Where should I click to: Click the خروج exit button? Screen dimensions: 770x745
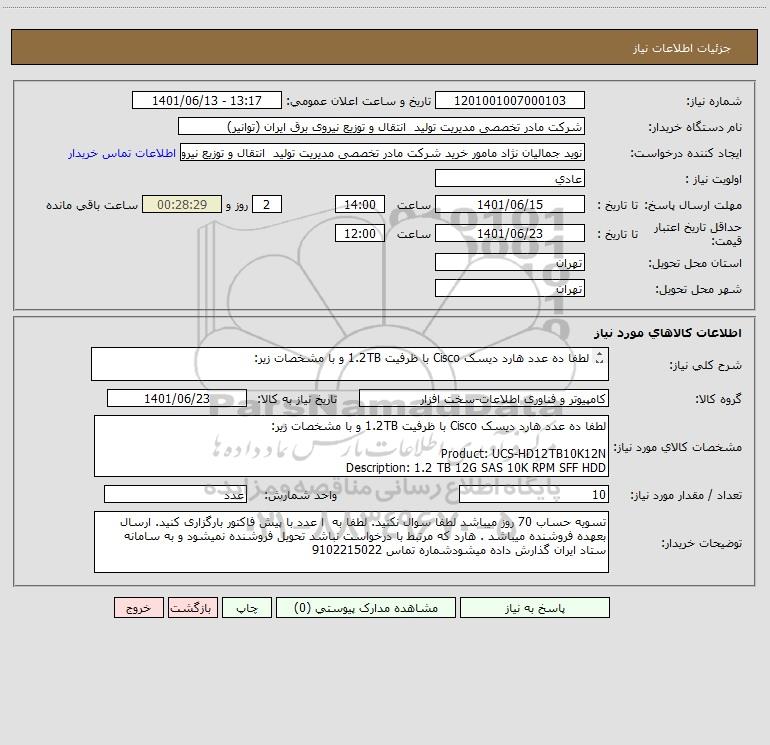coord(138,608)
